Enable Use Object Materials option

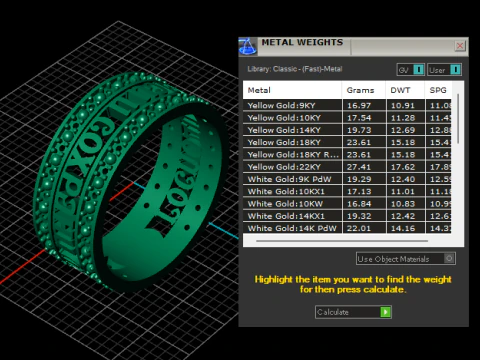click(449, 258)
